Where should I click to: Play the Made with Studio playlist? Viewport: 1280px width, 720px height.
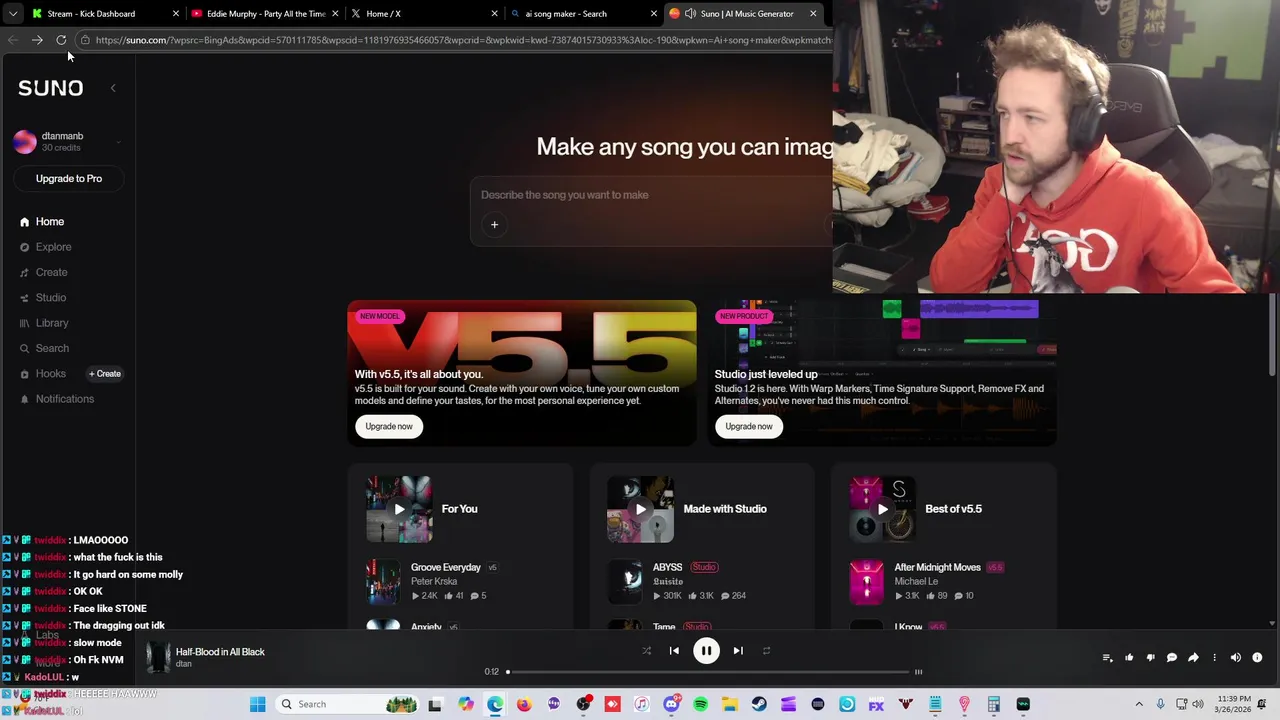pyautogui.click(x=640, y=509)
